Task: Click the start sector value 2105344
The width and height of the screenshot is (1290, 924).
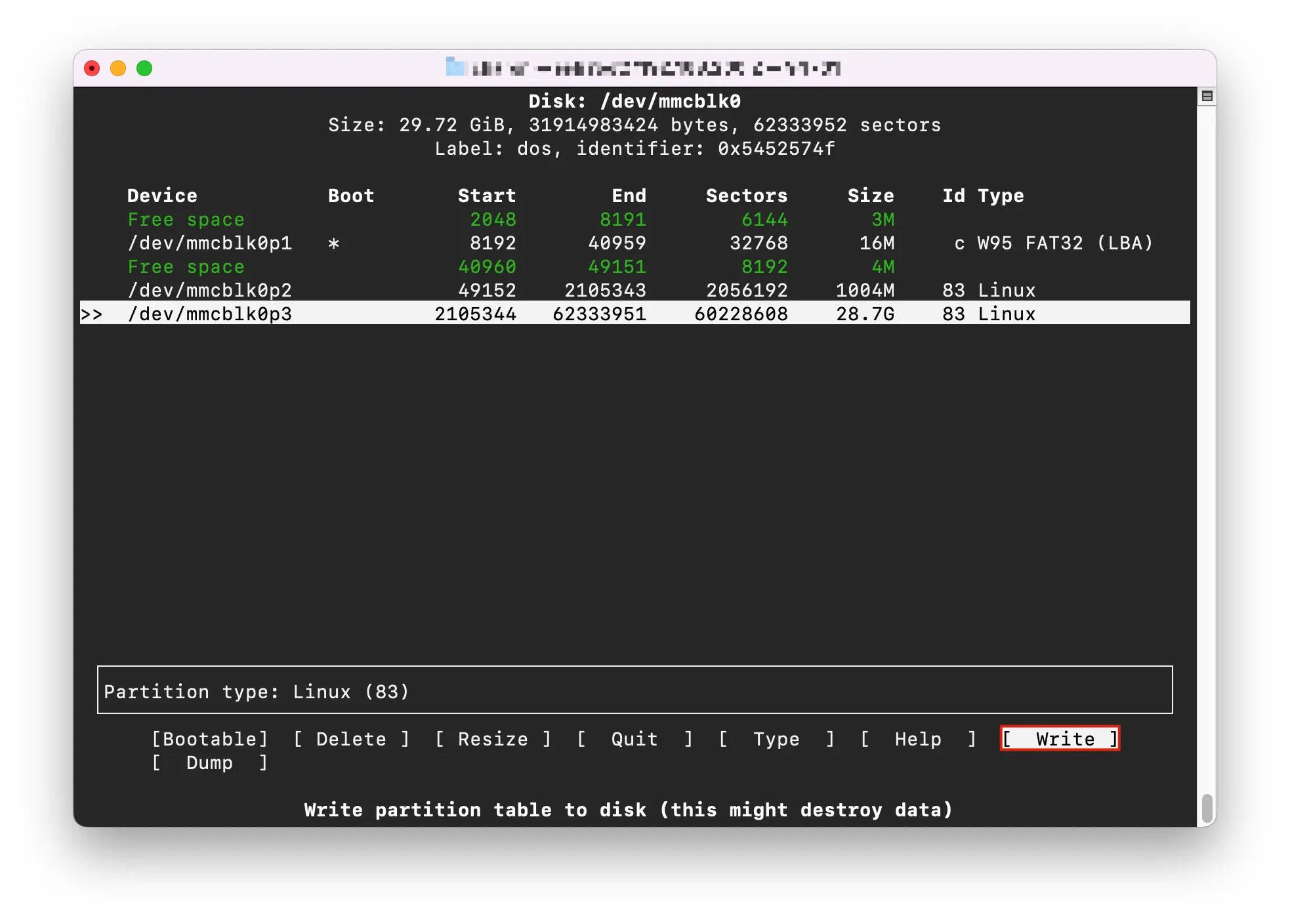Action: click(475, 314)
